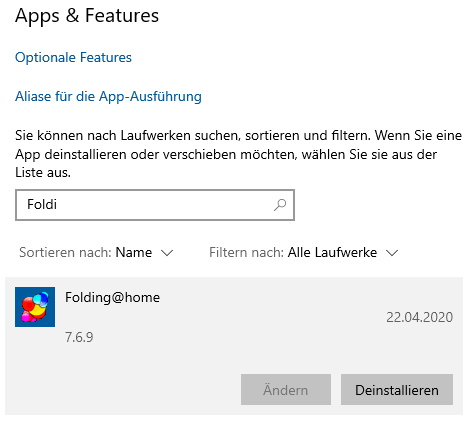472x423 pixels.
Task: Click the version number 7.6.9
Action: point(79,337)
